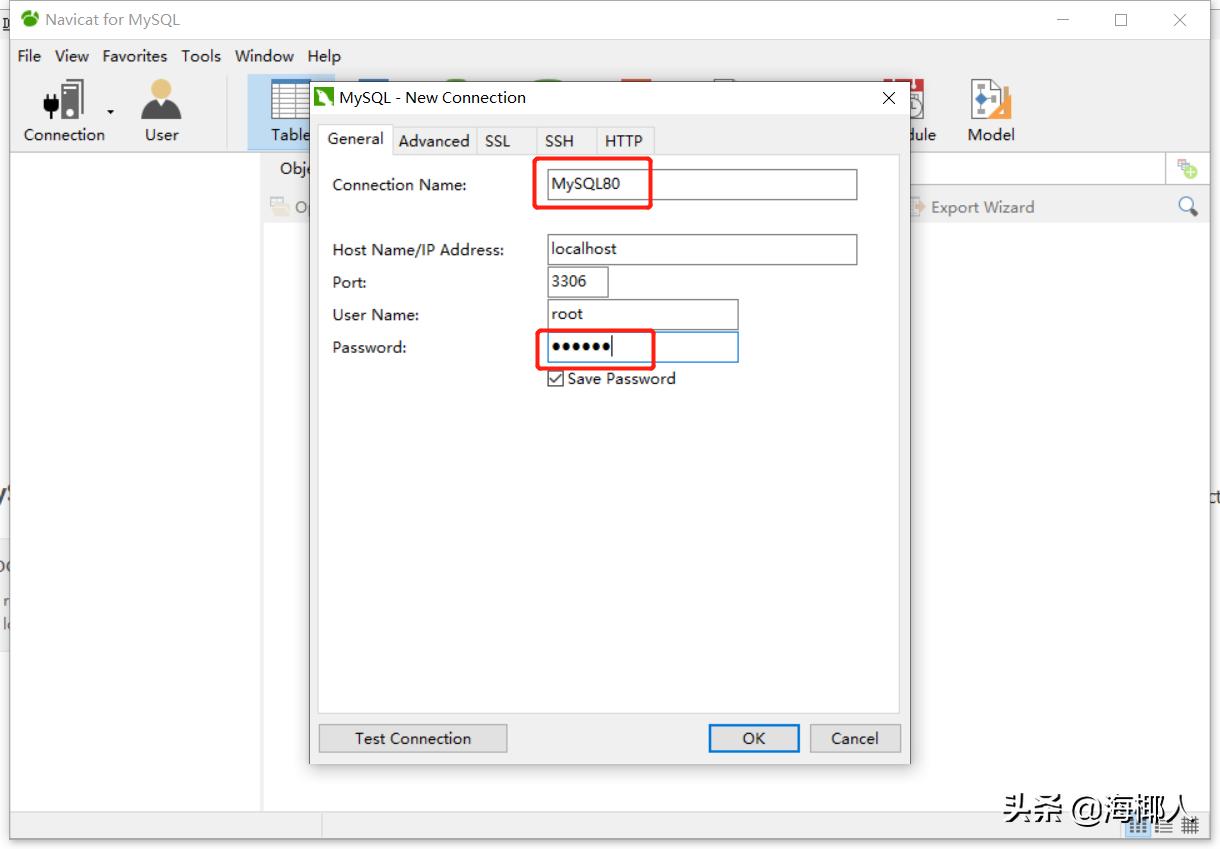This screenshot has width=1220, height=849.
Task: Confirm with the OK button
Action: coord(754,738)
